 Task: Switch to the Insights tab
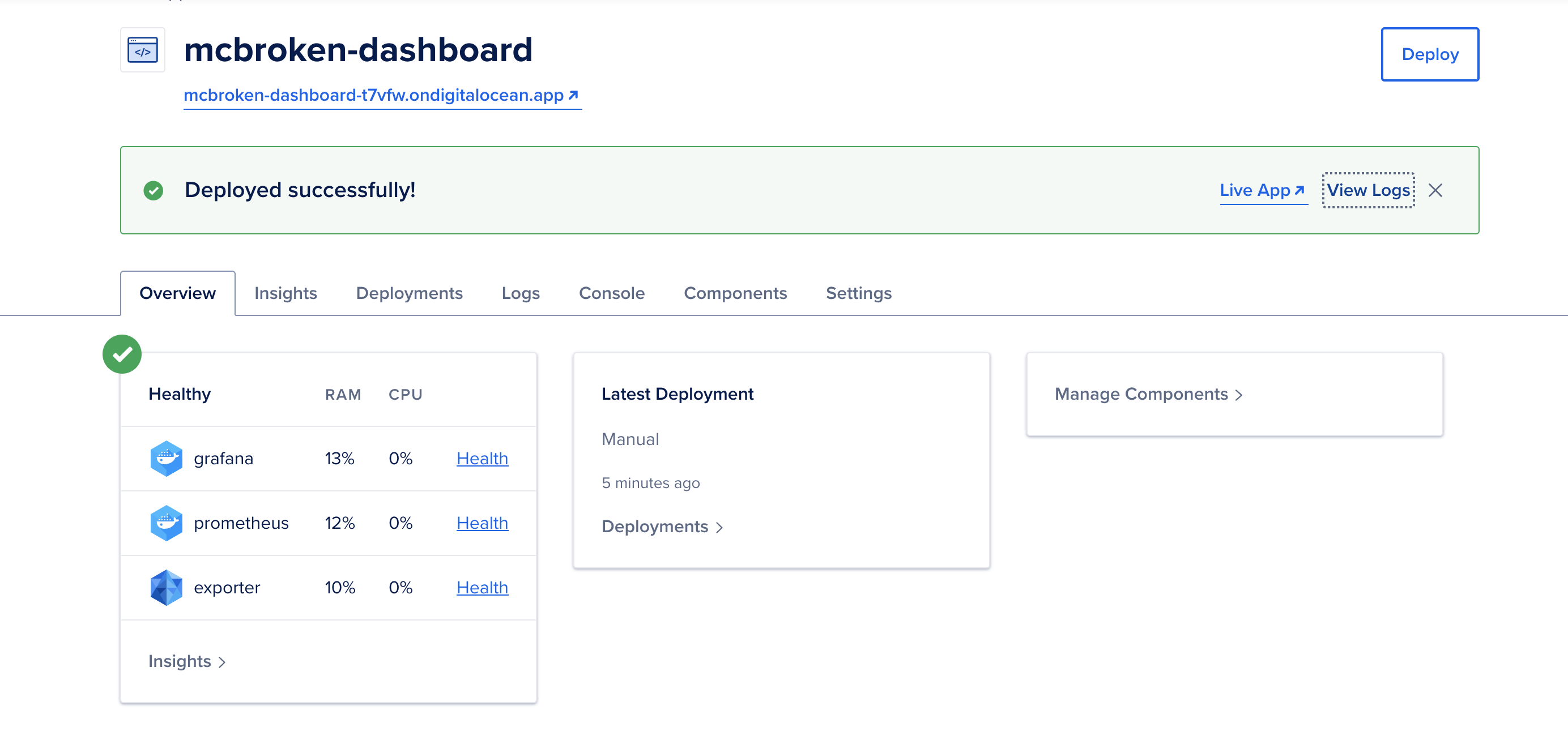click(286, 293)
